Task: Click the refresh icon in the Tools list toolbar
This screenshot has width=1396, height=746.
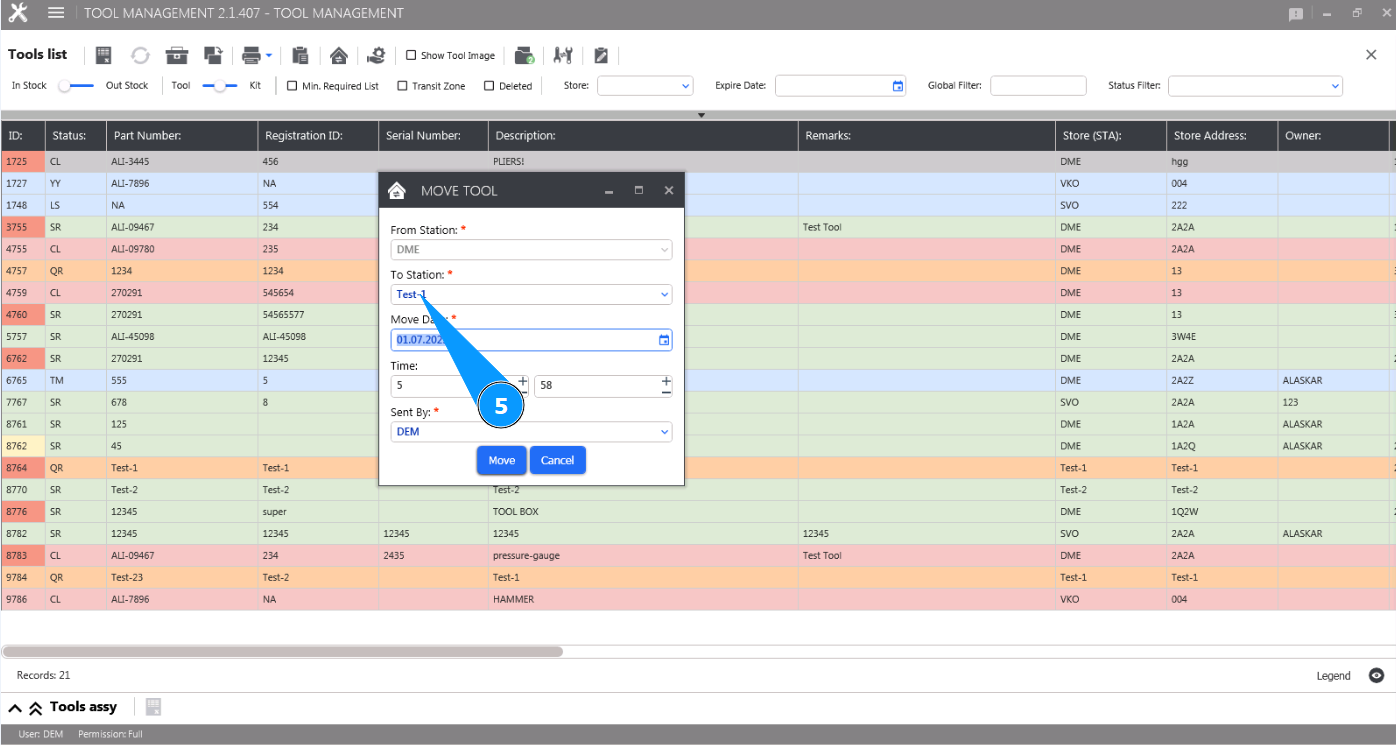Action: coord(140,56)
